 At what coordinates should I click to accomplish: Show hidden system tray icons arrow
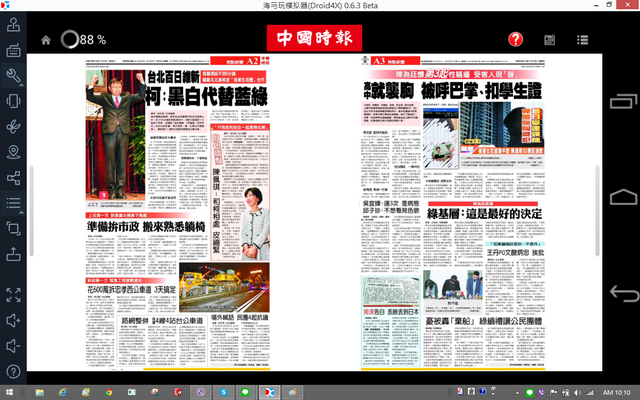(517, 393)
